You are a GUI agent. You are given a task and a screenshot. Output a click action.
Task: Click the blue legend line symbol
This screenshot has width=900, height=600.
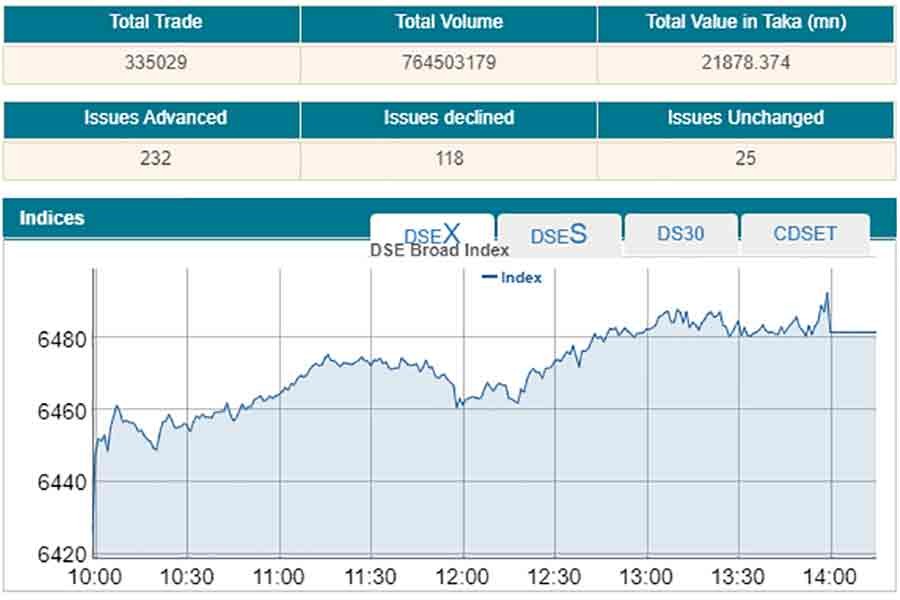491,278
